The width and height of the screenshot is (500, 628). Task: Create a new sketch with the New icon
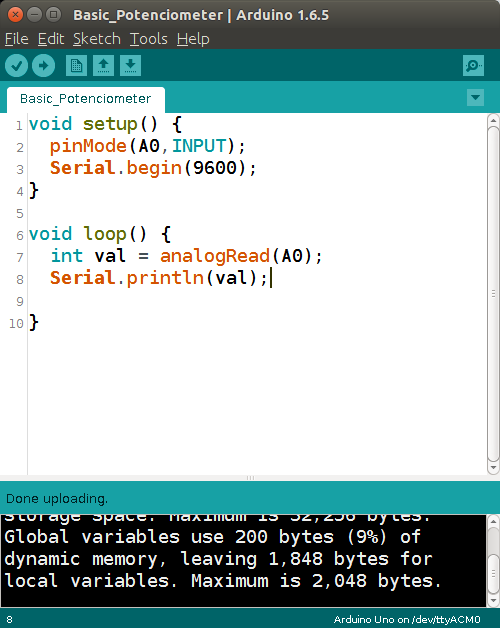tap(76, 65)
